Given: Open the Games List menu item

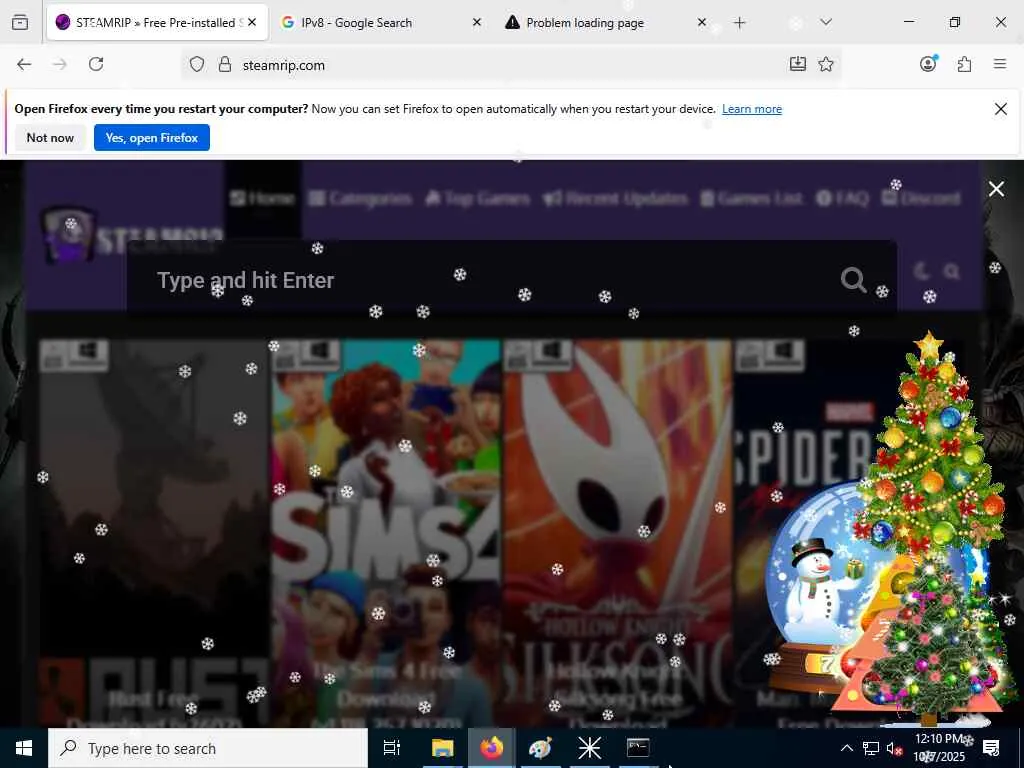Looking at the screenshot, I should click(x=752, y=198).
